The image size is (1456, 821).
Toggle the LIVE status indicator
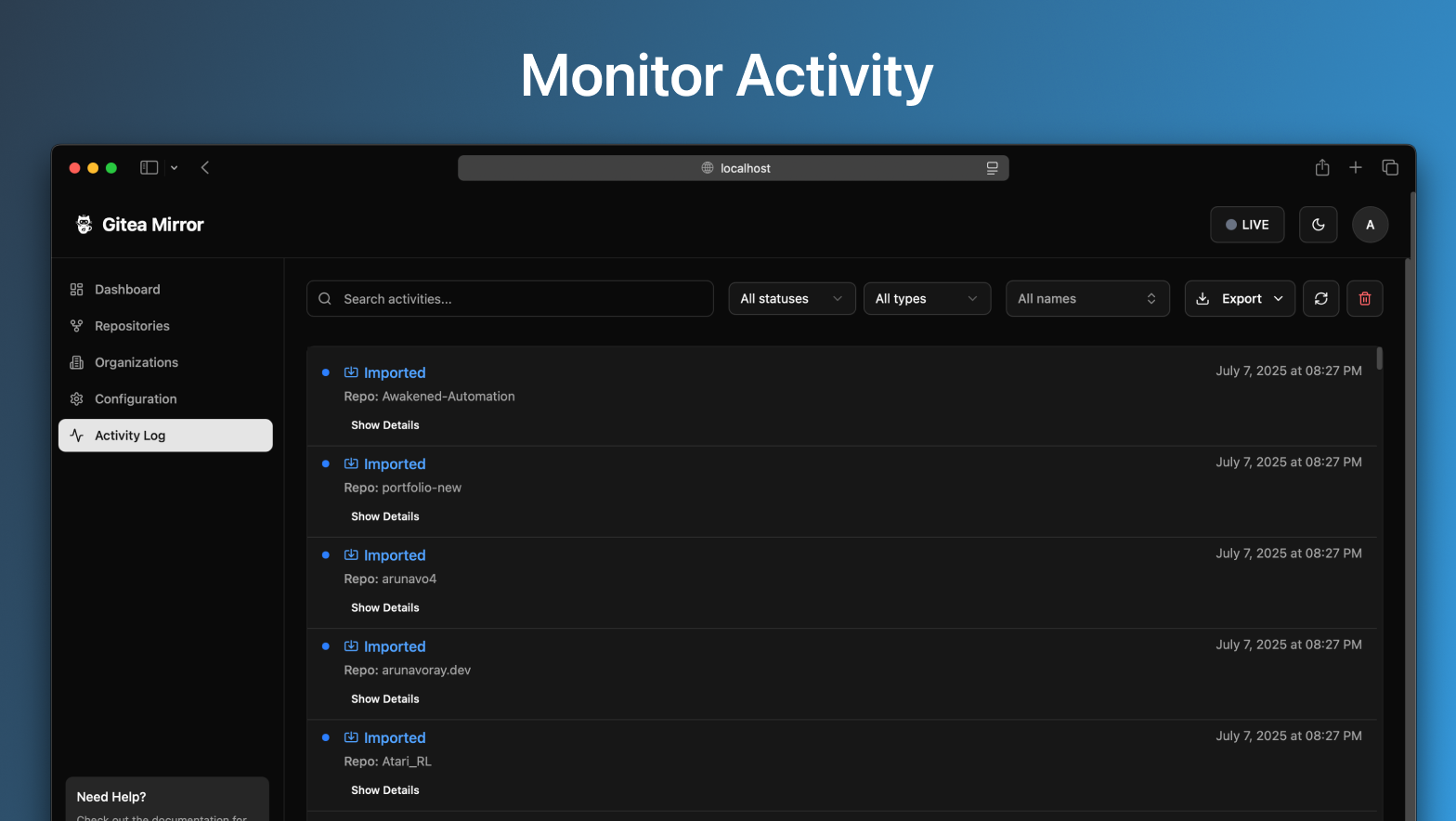coord(1246,225)
